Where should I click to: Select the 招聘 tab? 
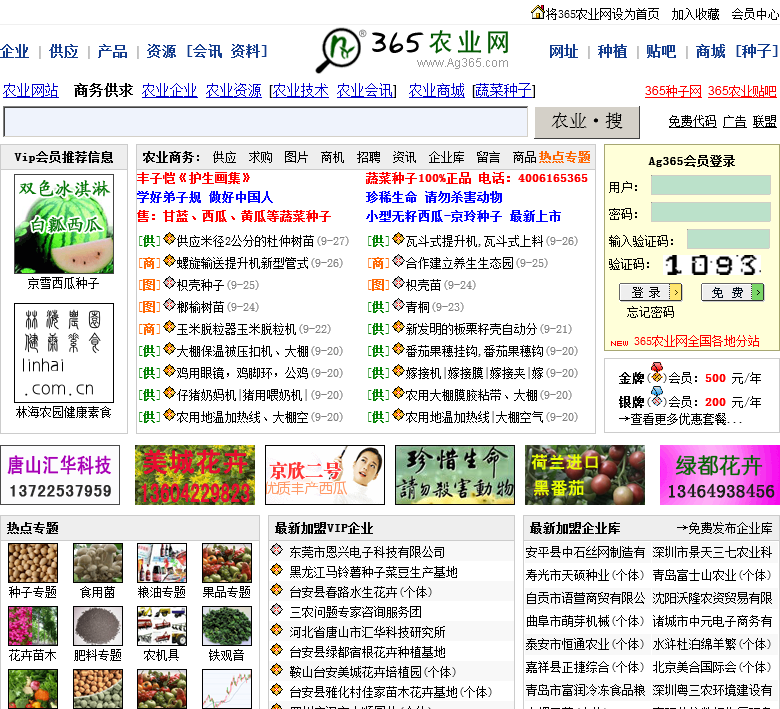coord(369,157)
